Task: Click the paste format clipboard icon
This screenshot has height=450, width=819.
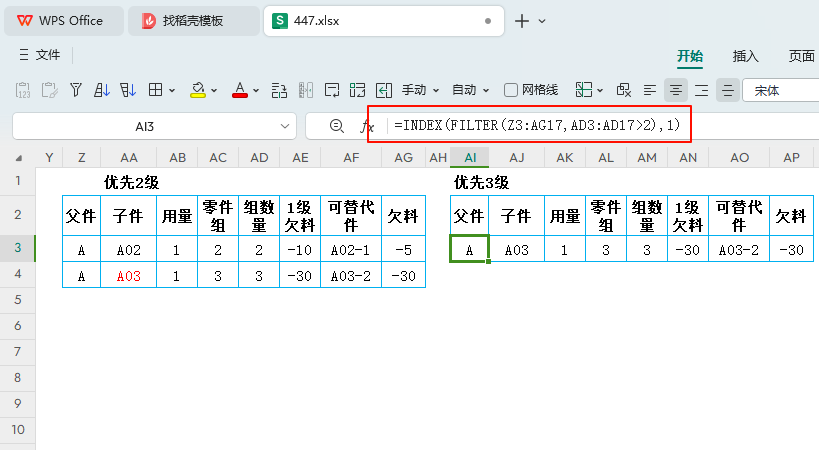Action: click(x=50, y=90)
